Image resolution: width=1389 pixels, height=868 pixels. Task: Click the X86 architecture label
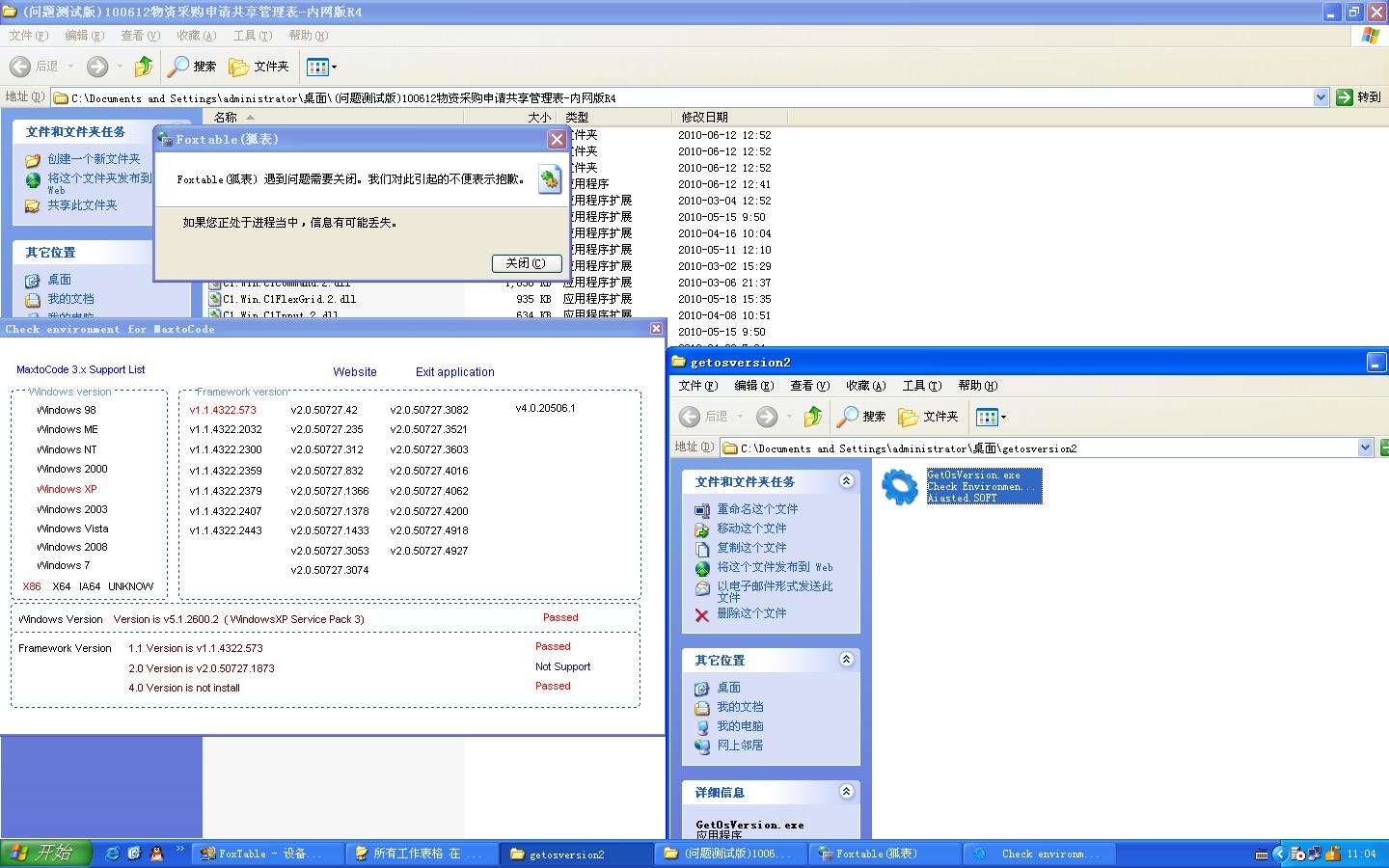32,586
